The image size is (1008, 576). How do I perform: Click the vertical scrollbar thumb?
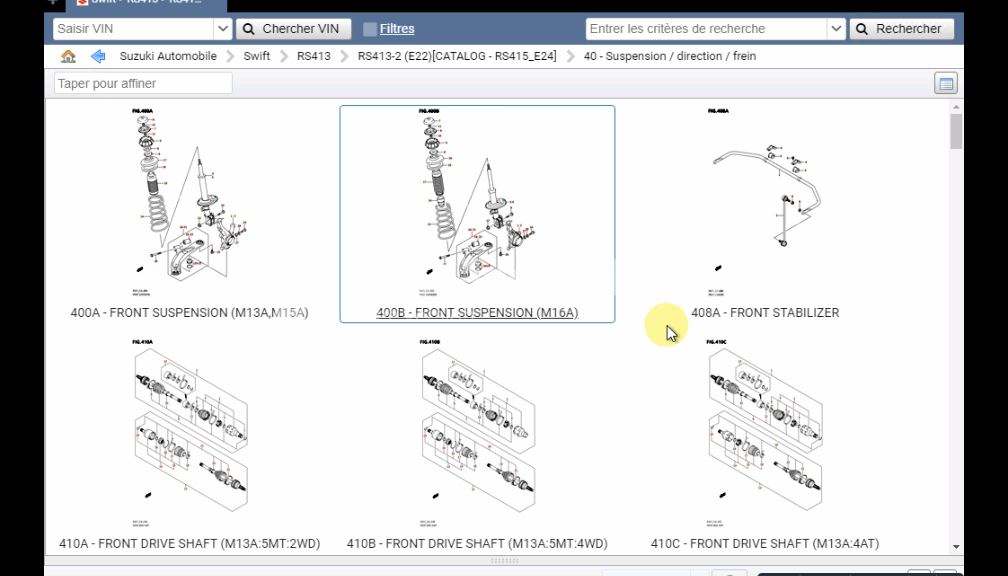(x=956, y=131)
